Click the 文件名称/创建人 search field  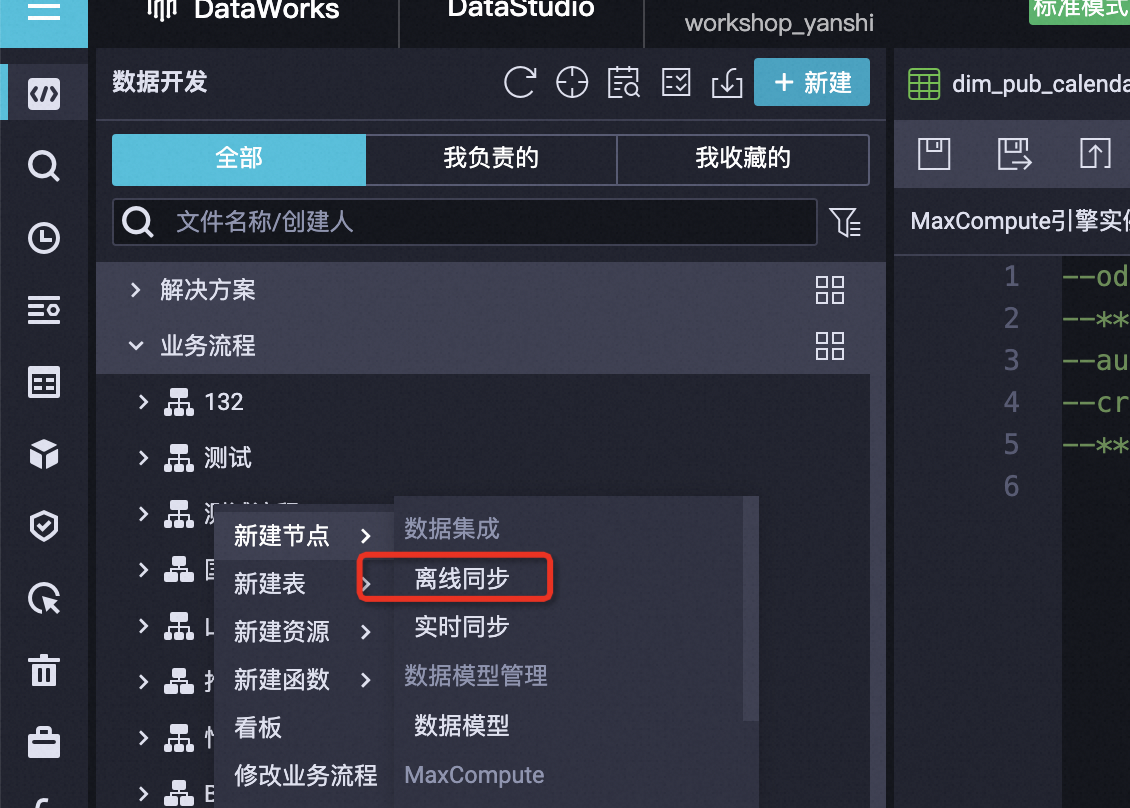click(x=465, y=222)
